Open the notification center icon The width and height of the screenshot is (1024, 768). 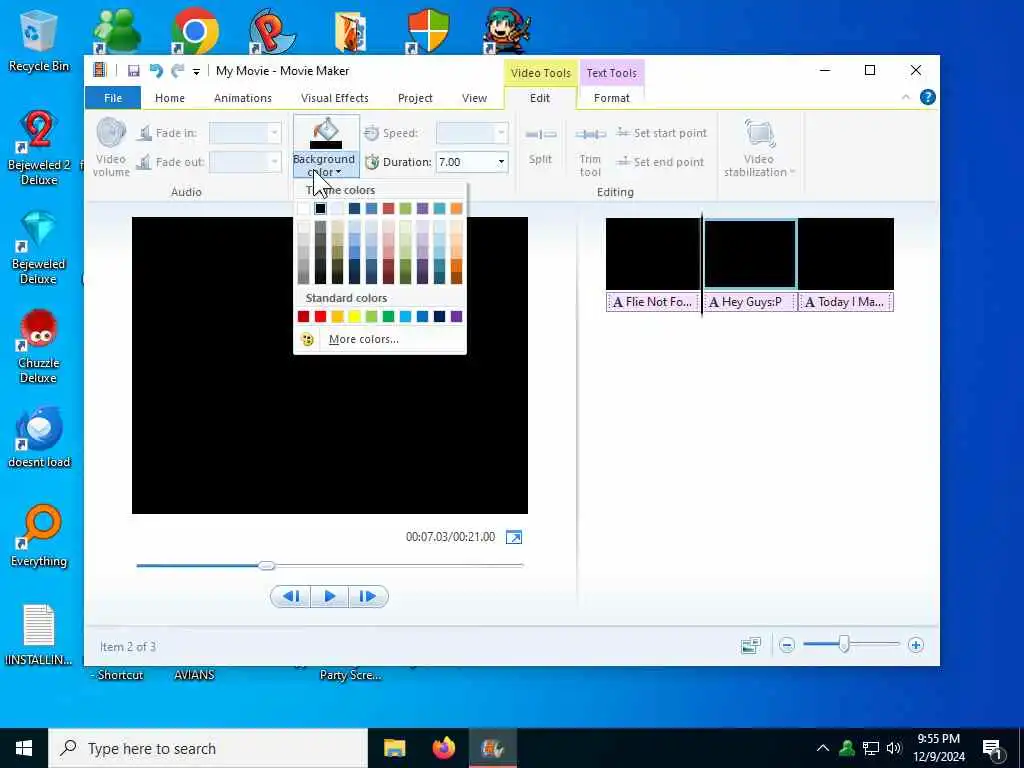click(992, 749)
